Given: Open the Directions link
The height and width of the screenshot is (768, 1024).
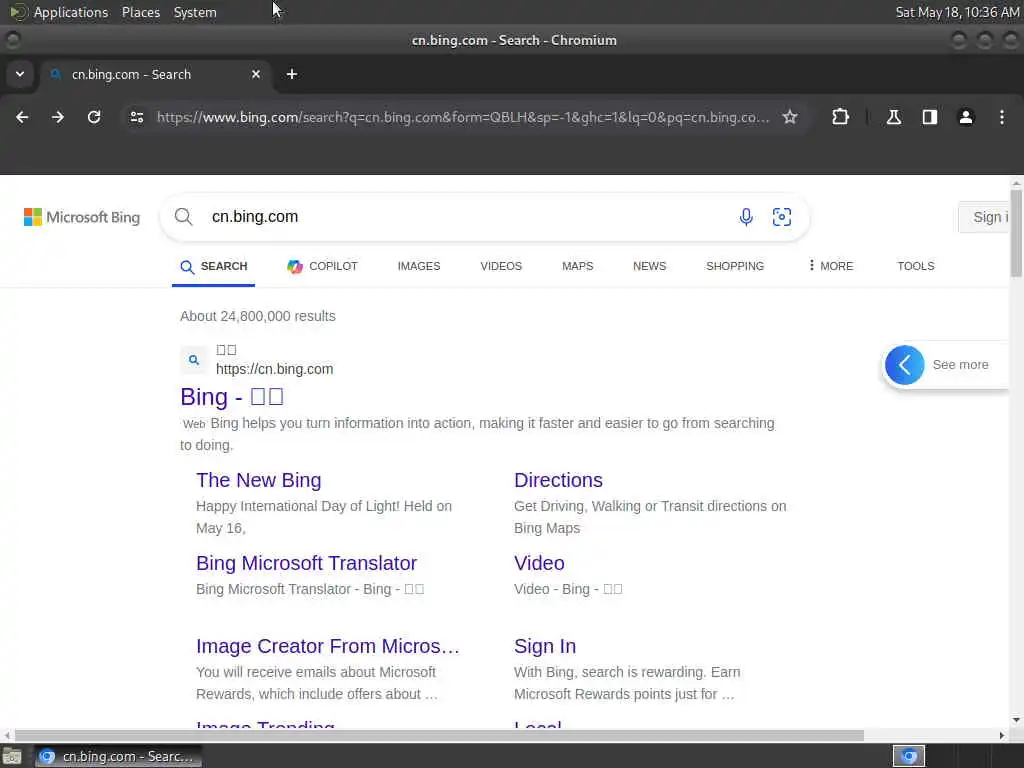Looking at the screenshot, I should (558, 480).
